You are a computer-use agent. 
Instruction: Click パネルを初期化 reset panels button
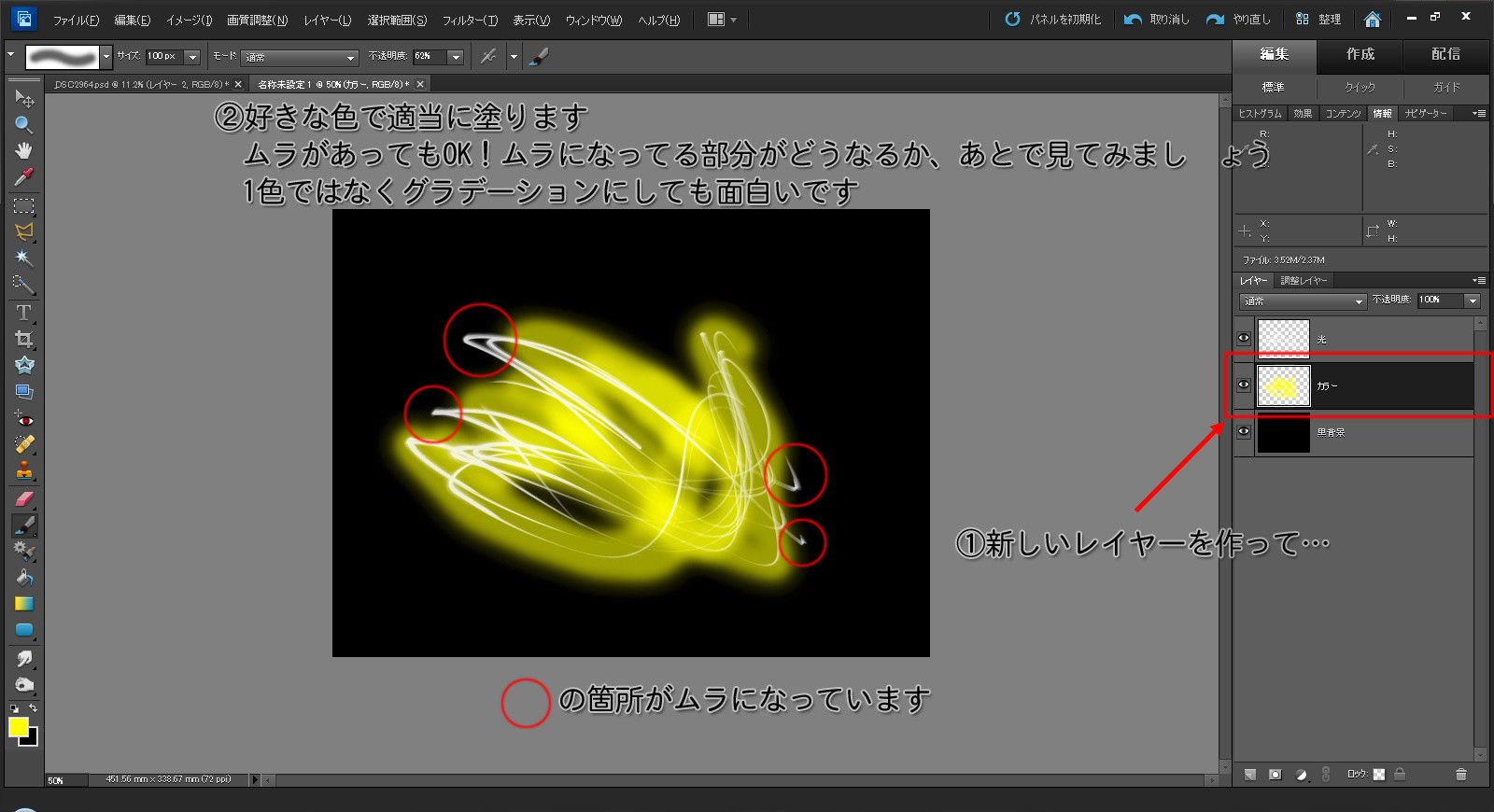[1052, 19]
